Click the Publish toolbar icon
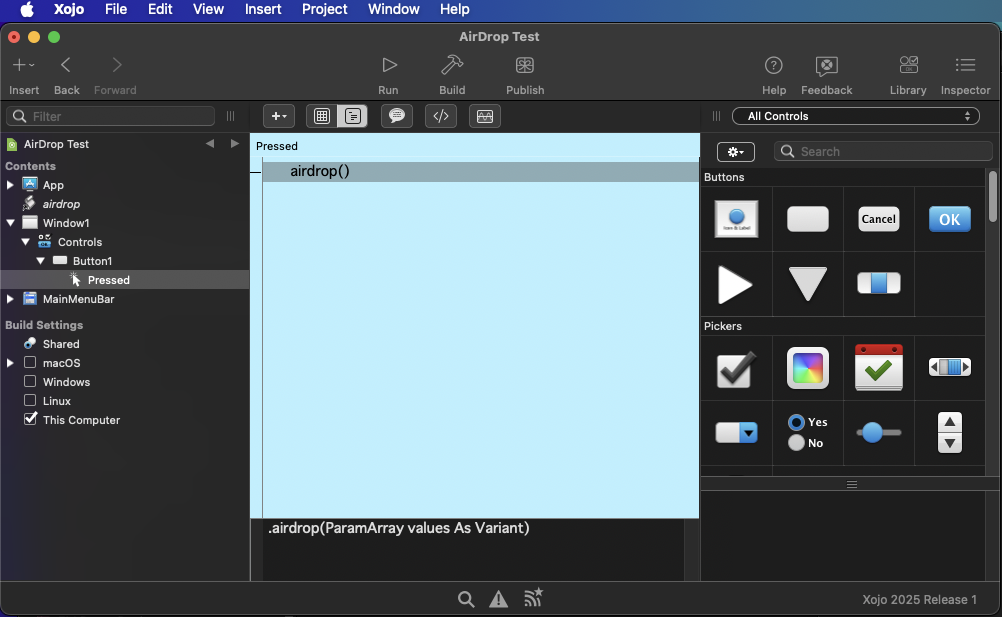Image resolution: width=1002 pixels, height=617 pixels. pos(525,66)
